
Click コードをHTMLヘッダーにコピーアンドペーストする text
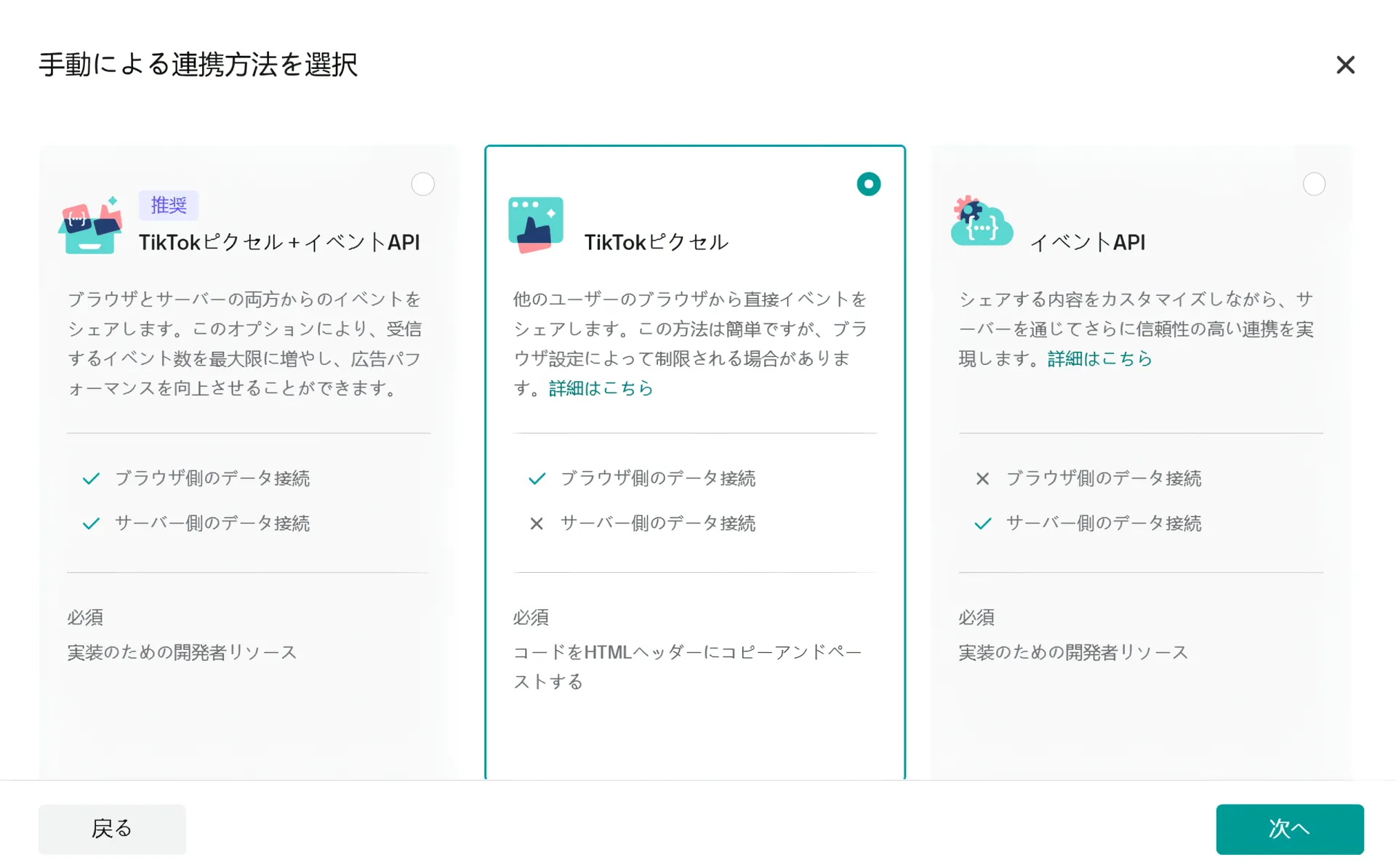[687, 667]
